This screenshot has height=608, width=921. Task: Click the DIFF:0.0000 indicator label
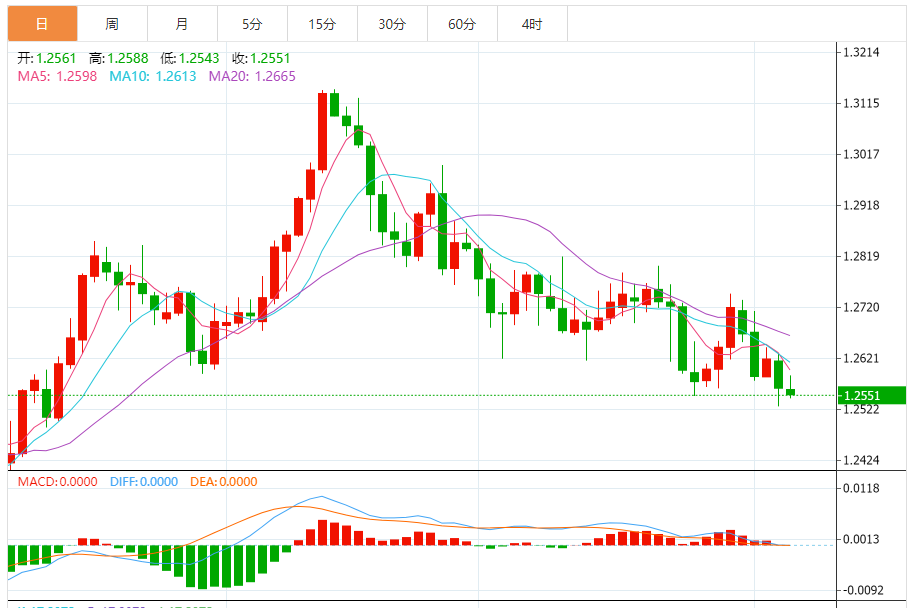(144, 482)
